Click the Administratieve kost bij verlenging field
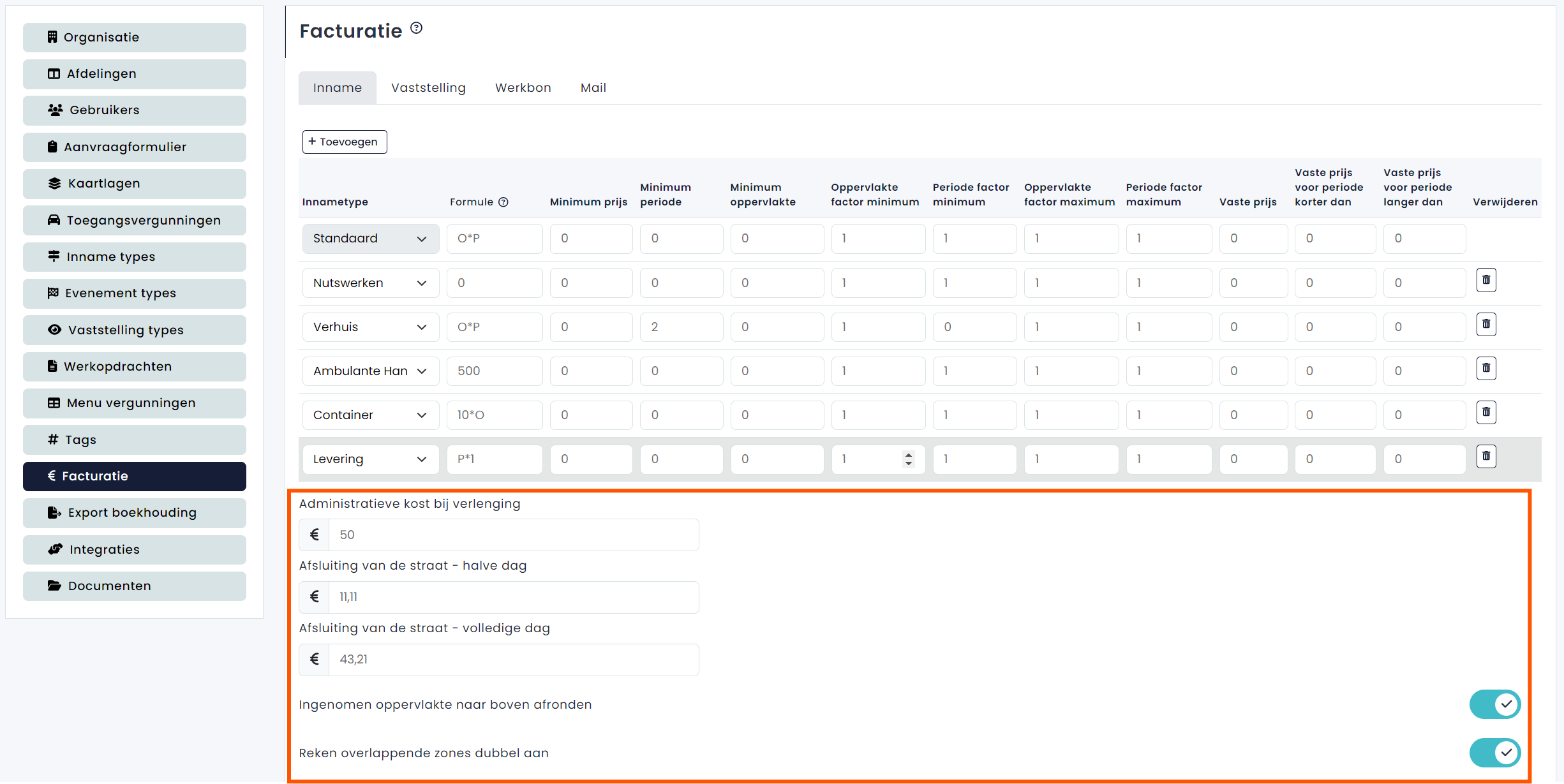Viewport: 1564px width, 784px height. point(513,535)
